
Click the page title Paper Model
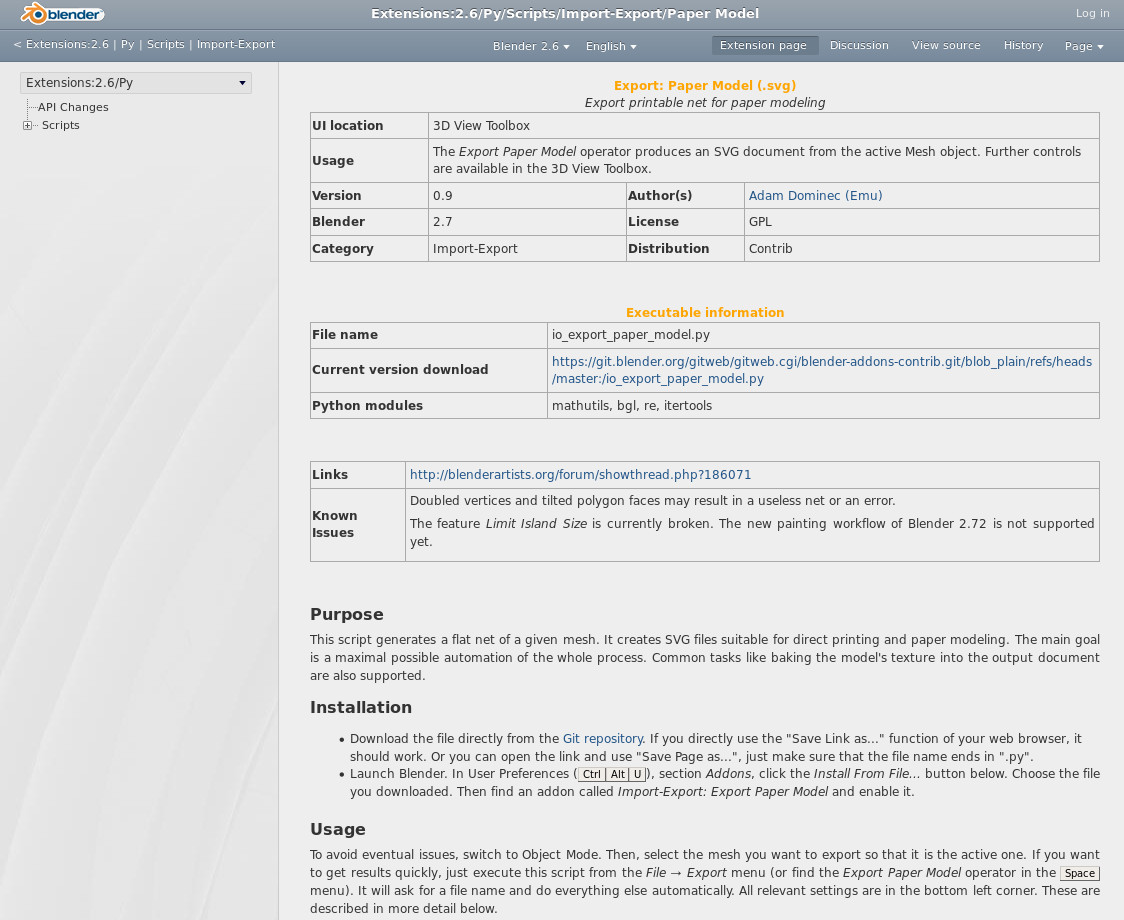coord(565,14)
